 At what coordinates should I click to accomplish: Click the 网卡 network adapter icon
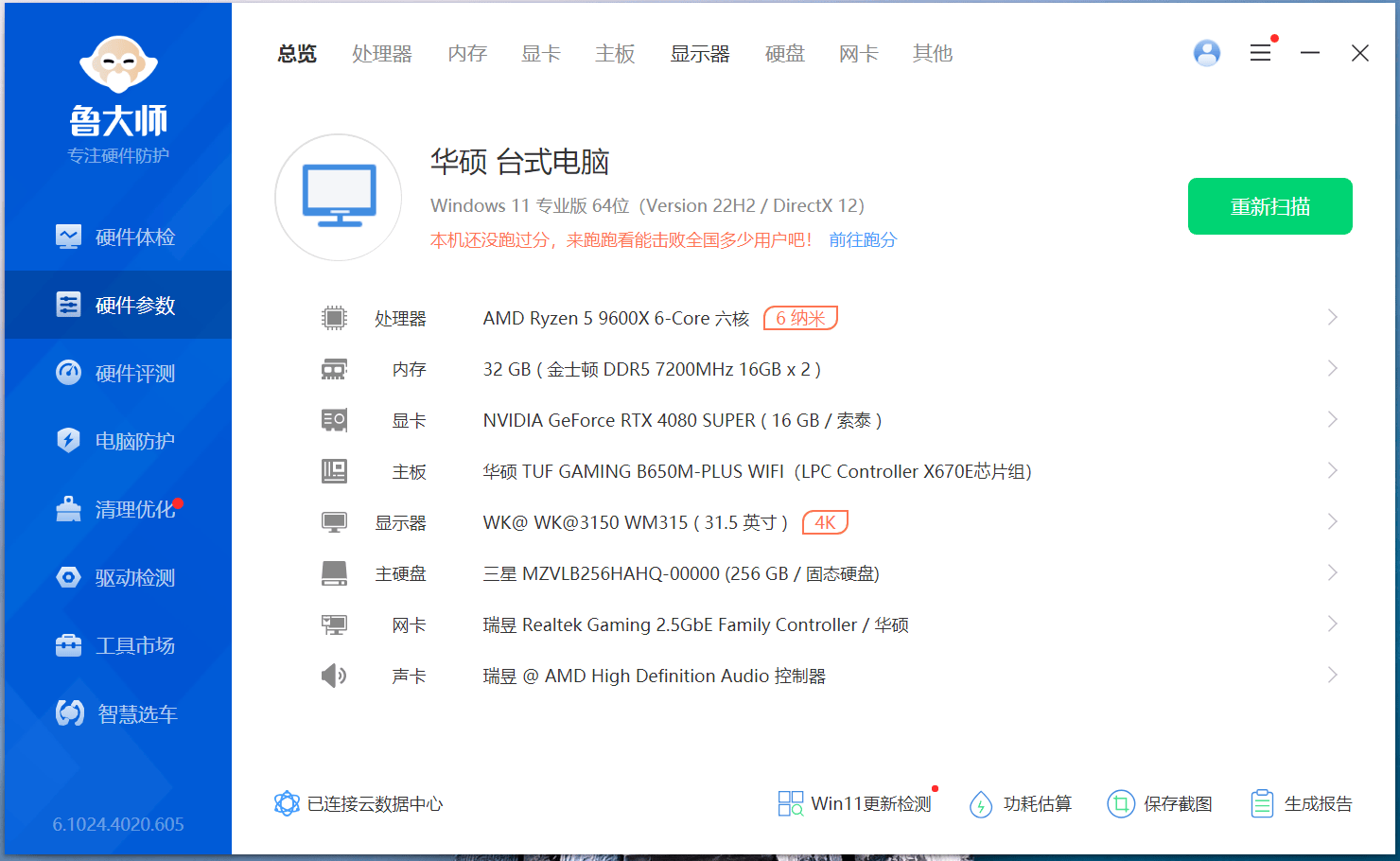(x=334, y=624)
